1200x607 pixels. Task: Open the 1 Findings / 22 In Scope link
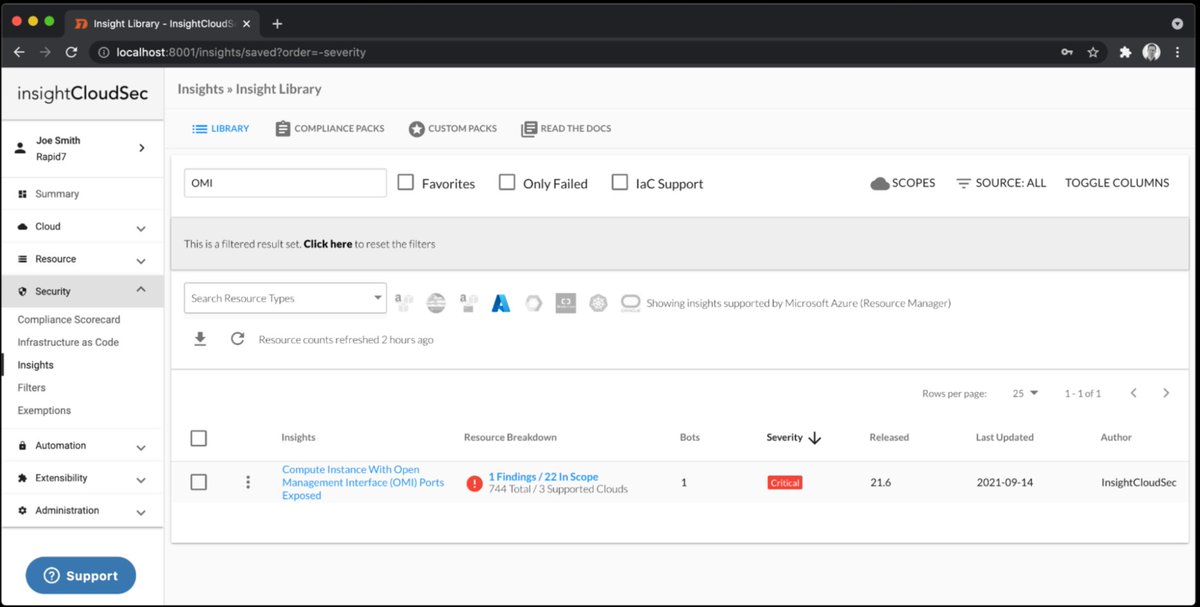(x=543, y=477)
